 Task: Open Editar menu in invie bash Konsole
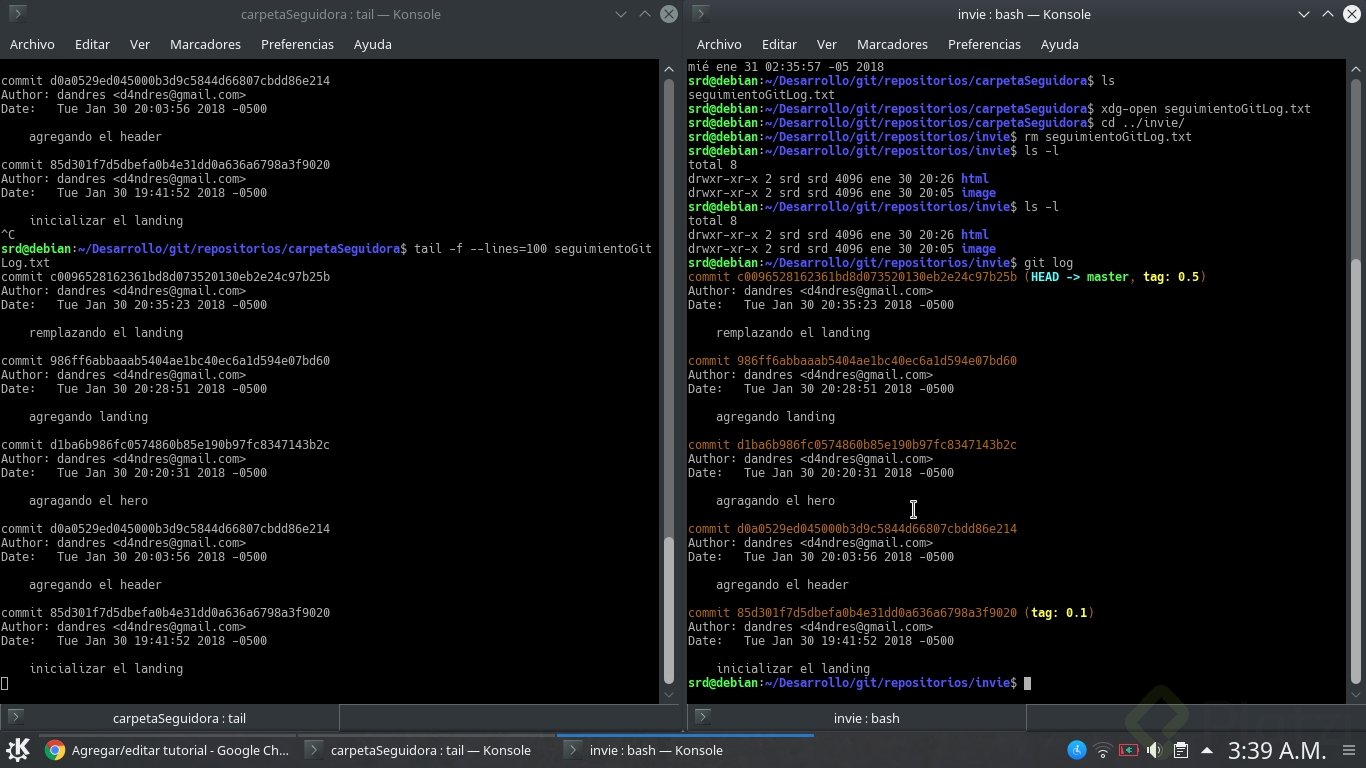(x=779, y=44)
